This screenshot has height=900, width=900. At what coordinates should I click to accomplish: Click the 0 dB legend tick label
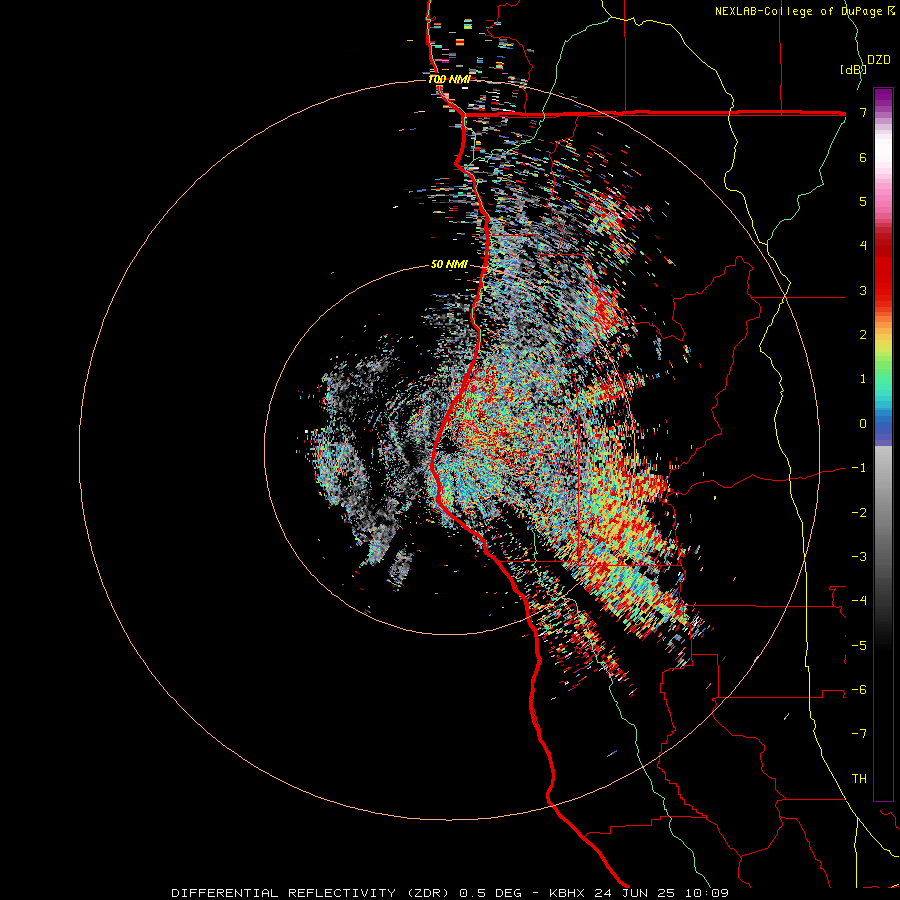click(x=863, y=424)
